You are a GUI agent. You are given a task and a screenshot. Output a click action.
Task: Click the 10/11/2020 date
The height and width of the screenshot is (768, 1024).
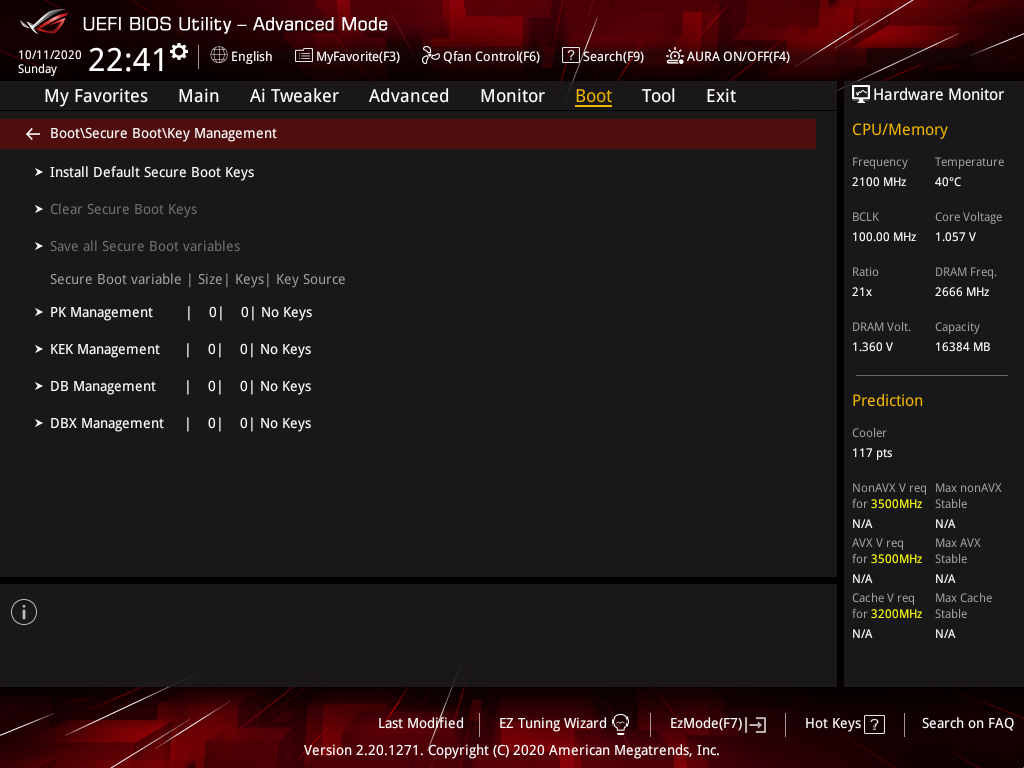click(50, 55)
